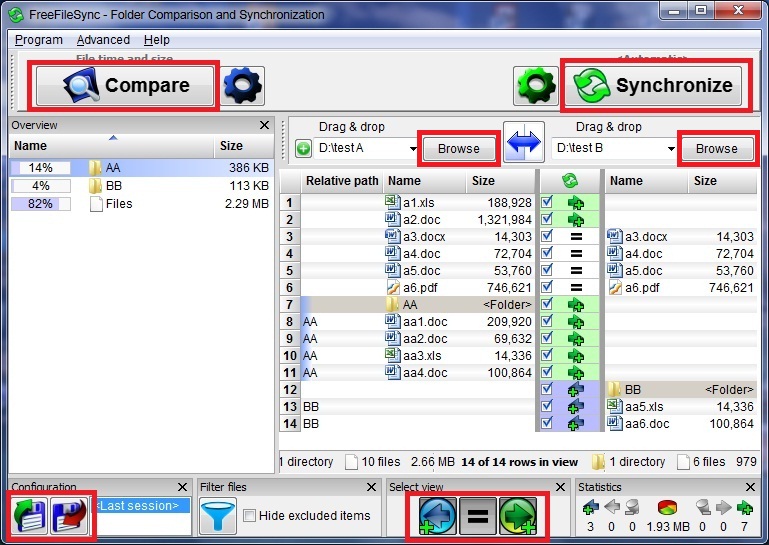769x545 pixels.
Task: Click Relative path column header
Action: point(342,181)
